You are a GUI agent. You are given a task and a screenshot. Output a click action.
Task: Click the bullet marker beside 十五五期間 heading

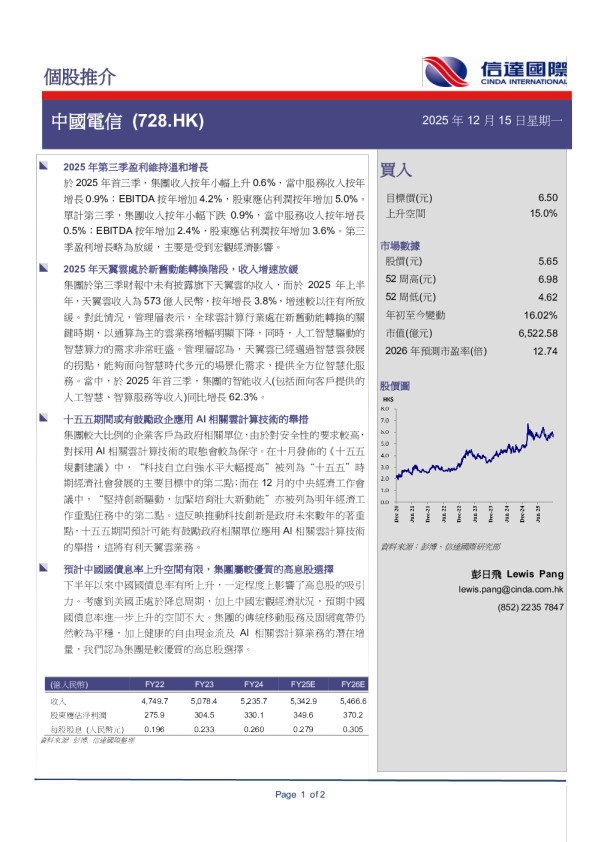coord(43,418)
